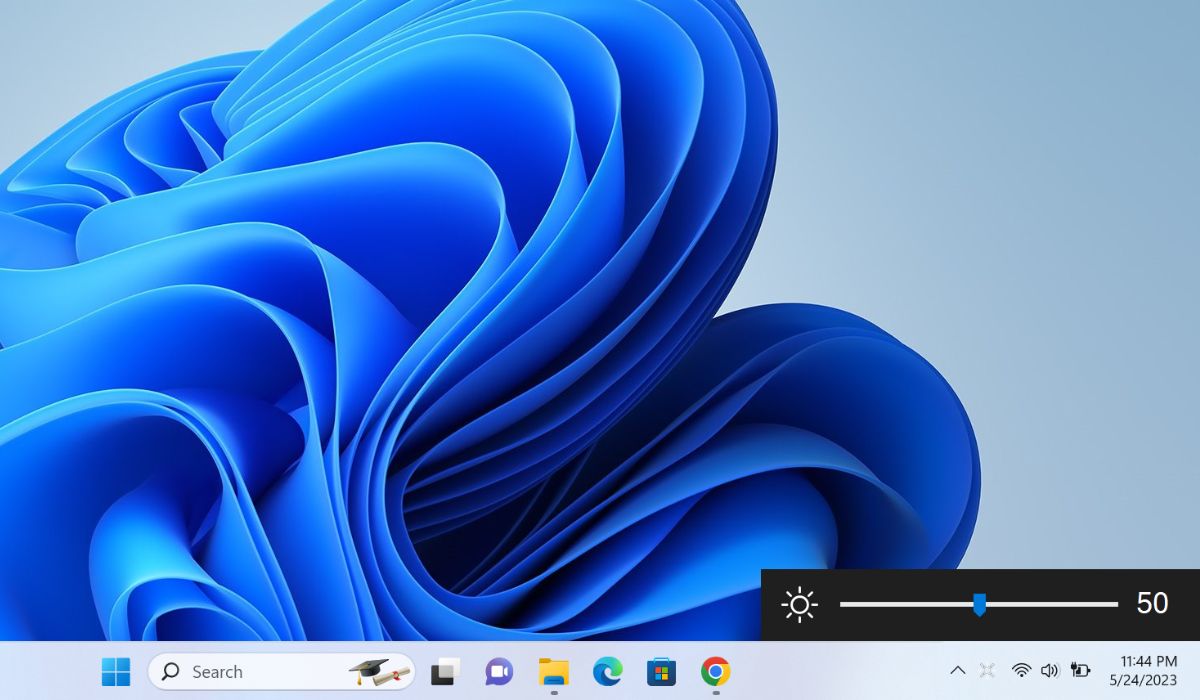Open the Microsoft Store app
The image size is (1200, 700).
click(x=662, y=671)
